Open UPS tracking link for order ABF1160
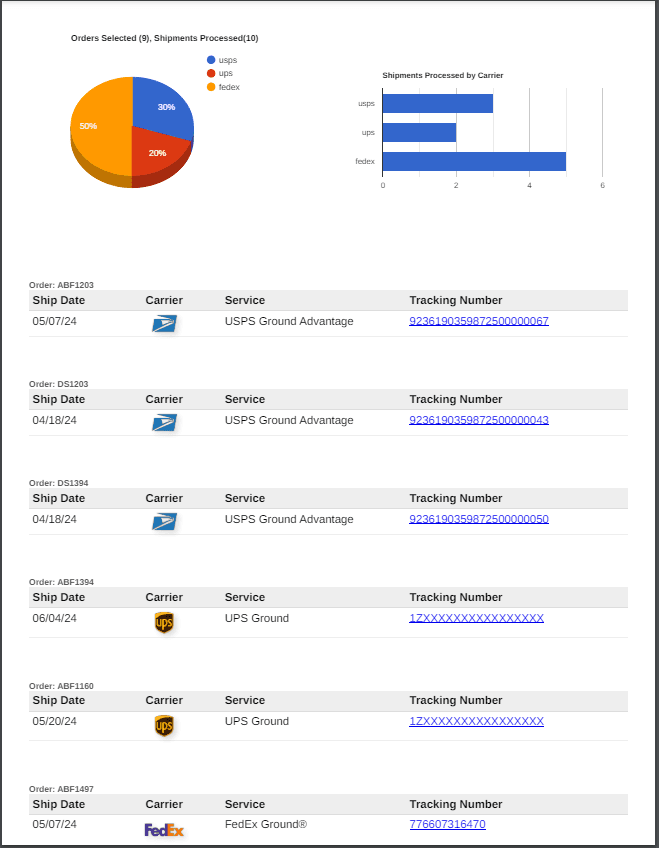Screen dimensions: 659x848 point(476,721)
